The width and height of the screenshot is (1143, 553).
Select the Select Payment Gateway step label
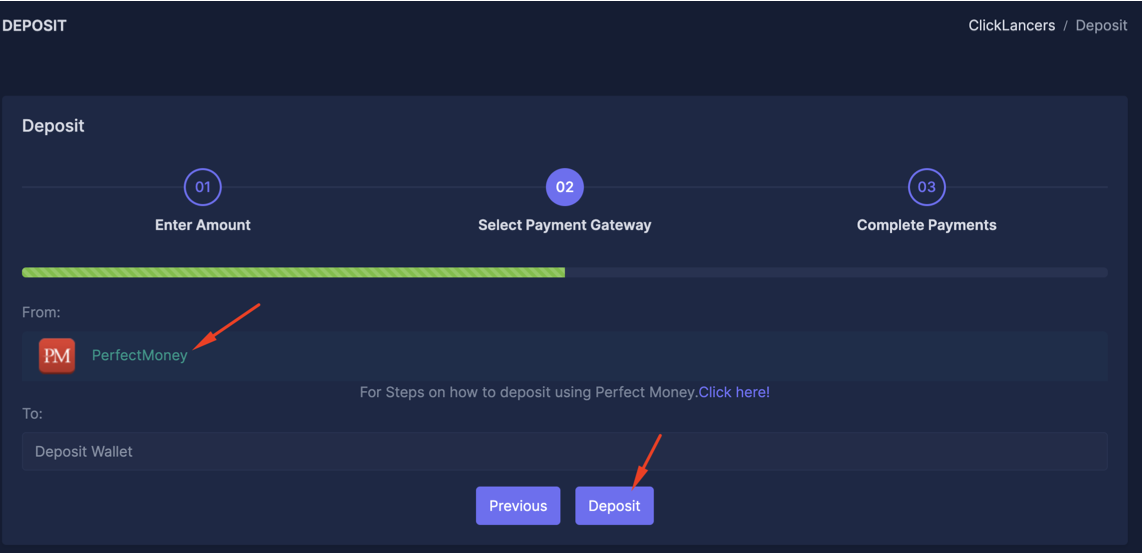coord(565,225)
